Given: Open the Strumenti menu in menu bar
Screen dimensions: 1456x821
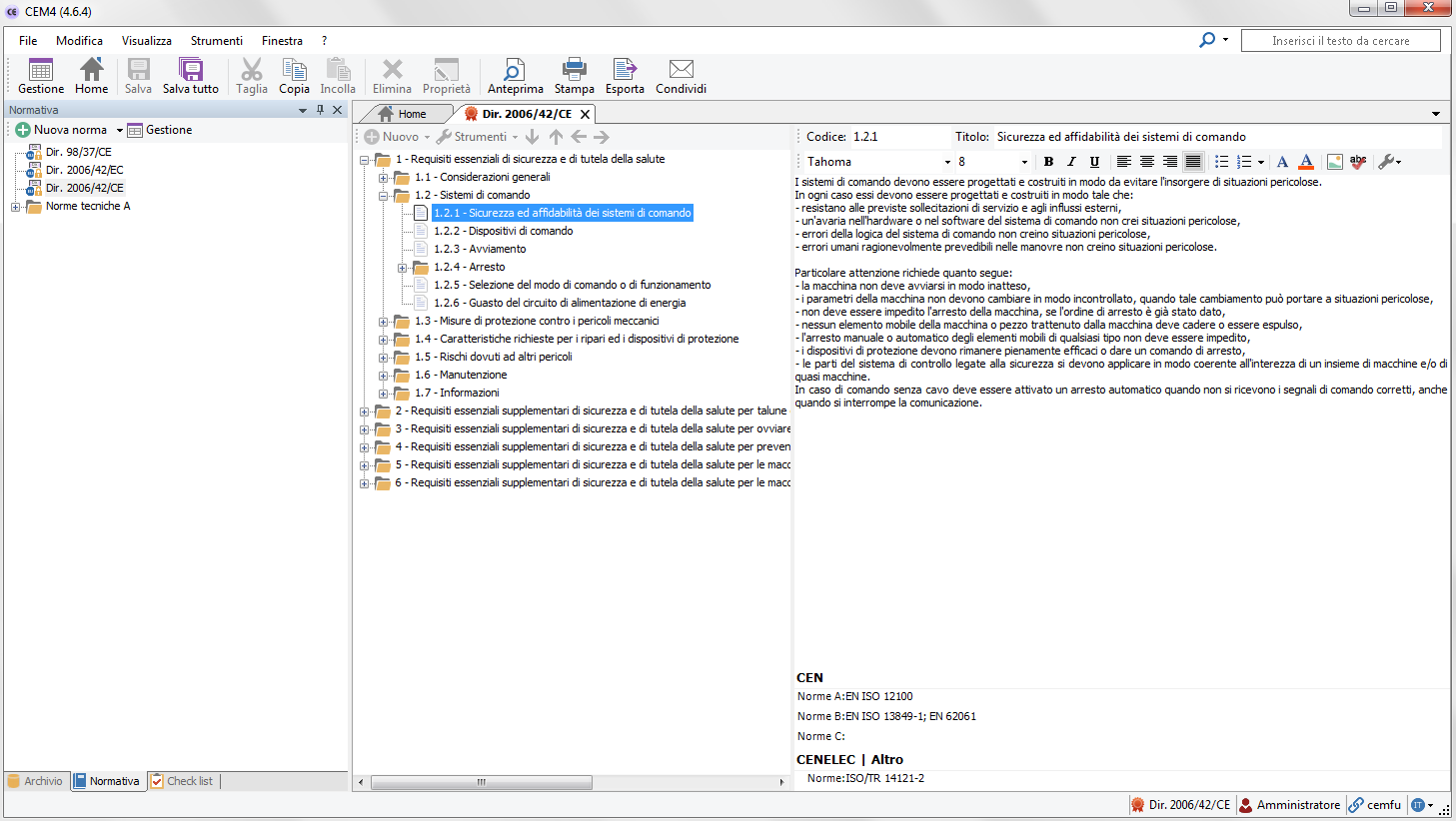Looking at the screenshot, I should tap(216, 41).
